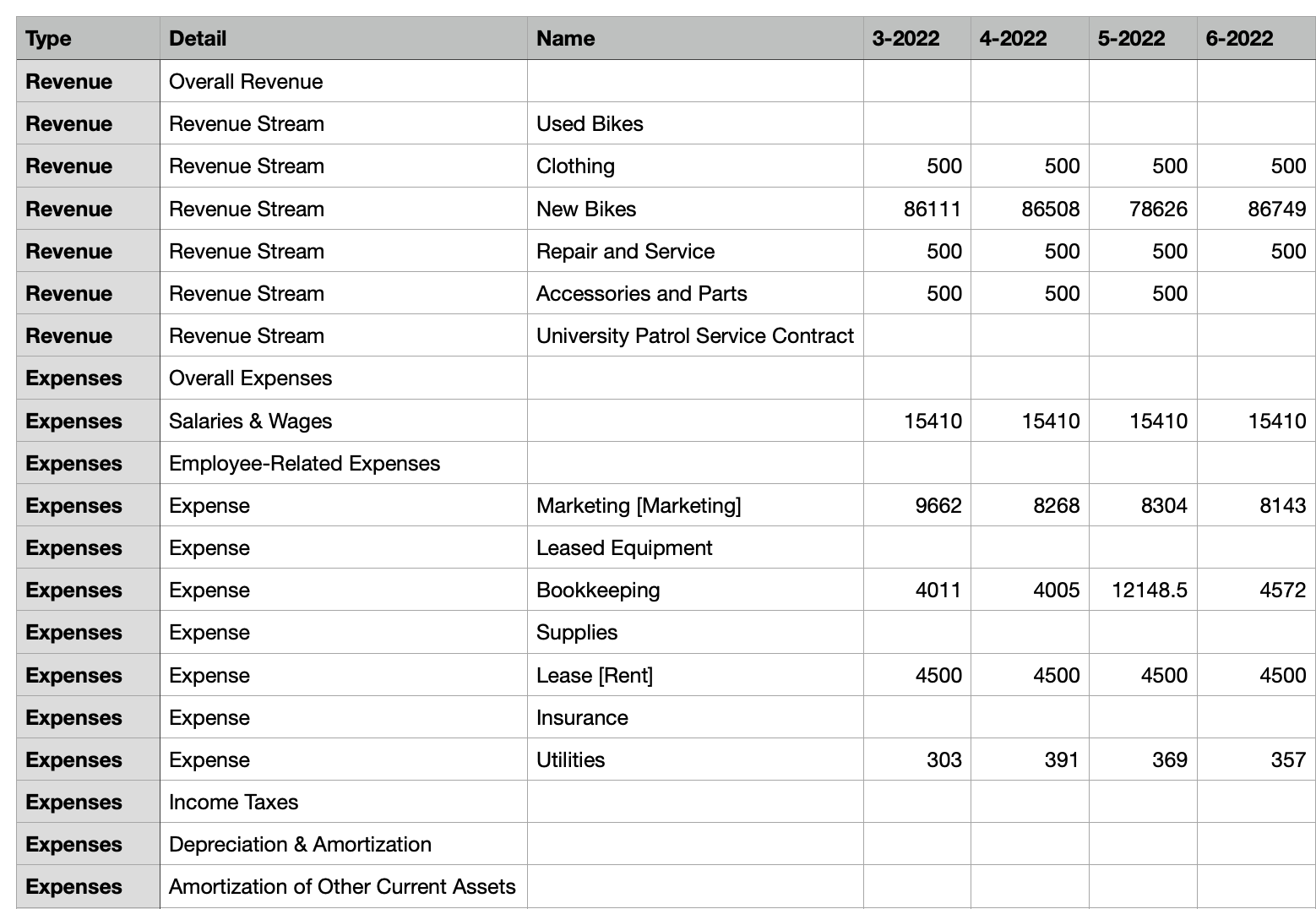The width and height of the screenshot is (1316, 909).
Task: Select the 3-2022 column header
Action: 917,38
